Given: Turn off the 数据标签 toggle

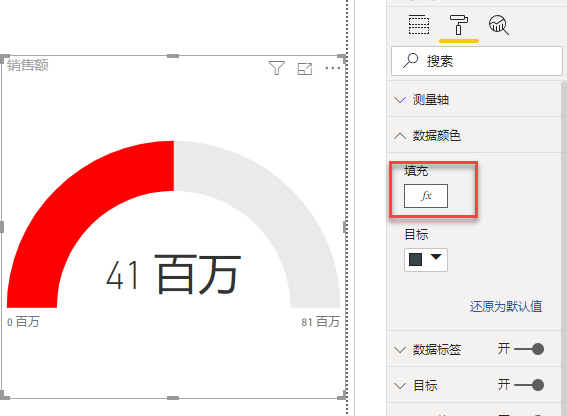Looking at the screenshot, I should (x=529, y=349).
